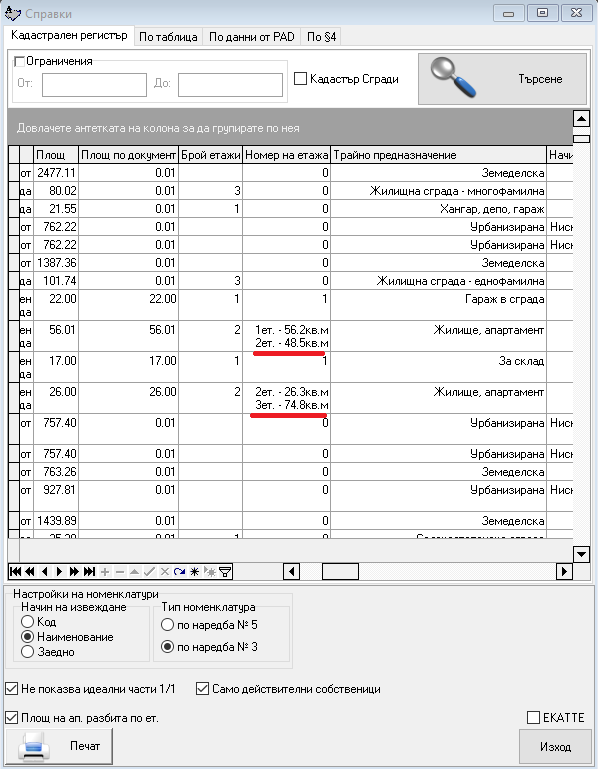This screenshot has height=769, width=598.
Task: Go to the next record arrow
Action: pos(59,571)
